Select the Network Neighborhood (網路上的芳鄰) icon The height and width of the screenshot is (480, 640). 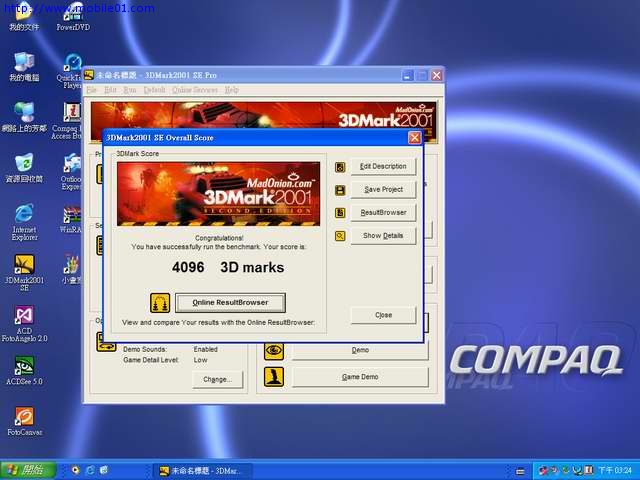coord(24,118)
